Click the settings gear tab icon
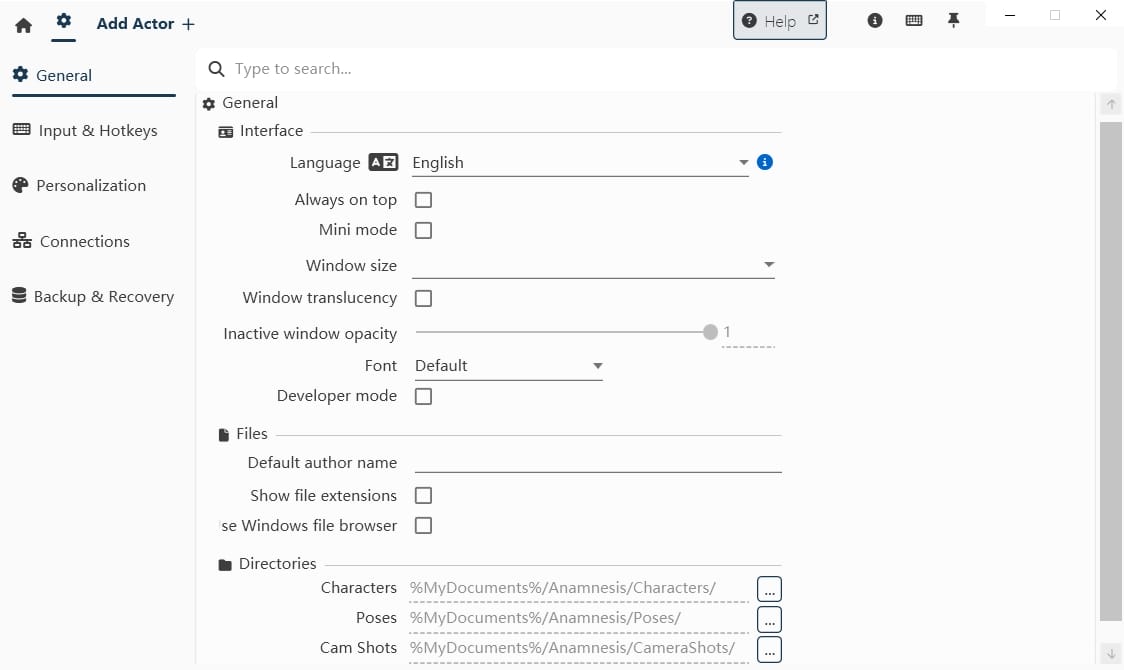This screenshot has height=670, width=1124. tap(64, 21)
